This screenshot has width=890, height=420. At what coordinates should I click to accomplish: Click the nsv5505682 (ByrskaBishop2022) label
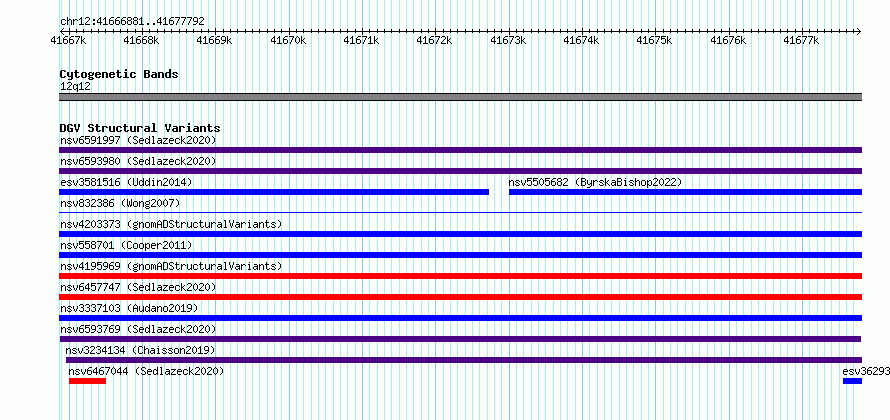(x=595, y=182)
